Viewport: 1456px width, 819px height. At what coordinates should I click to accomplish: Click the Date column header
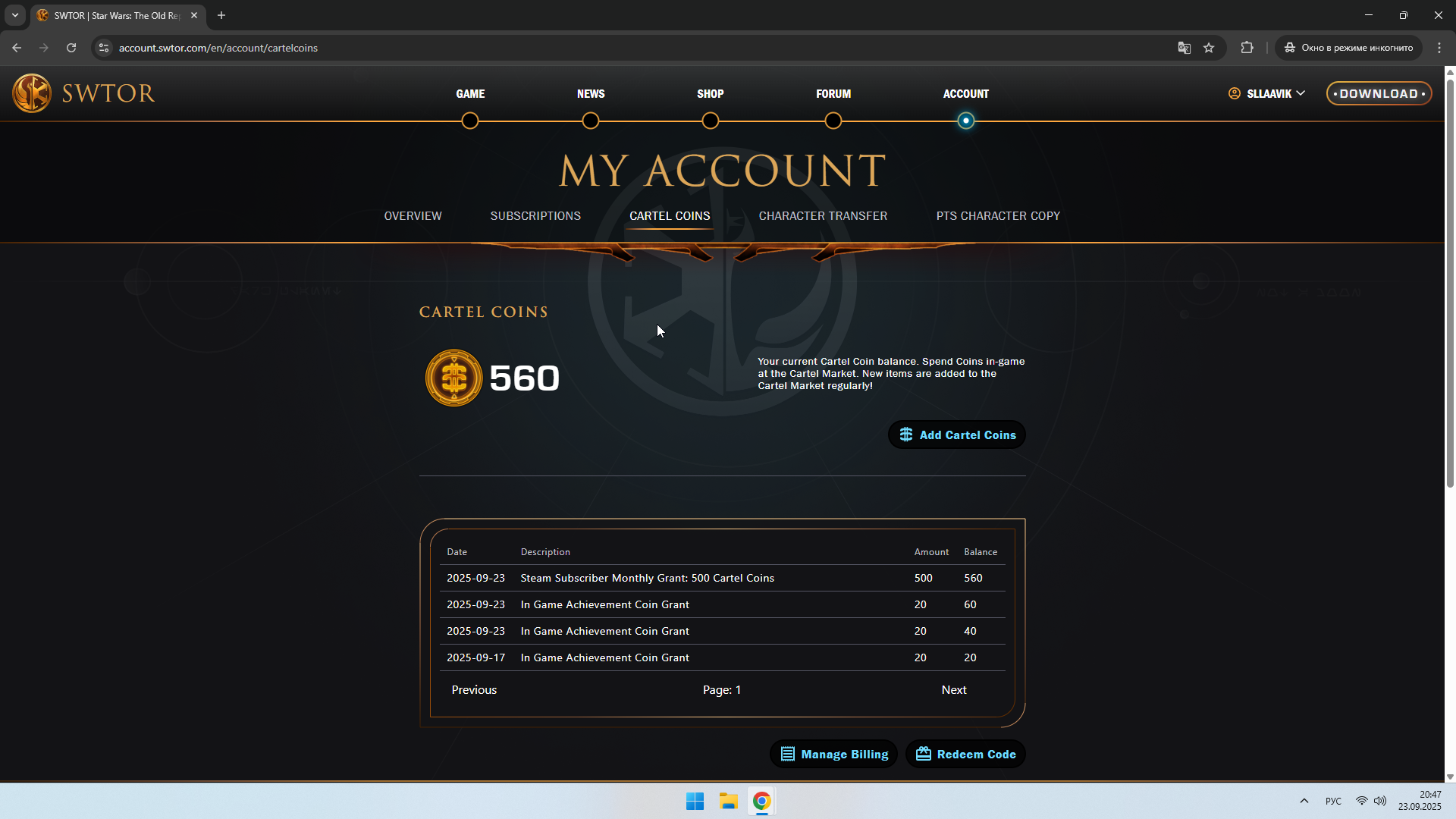[x=457, y=552]
